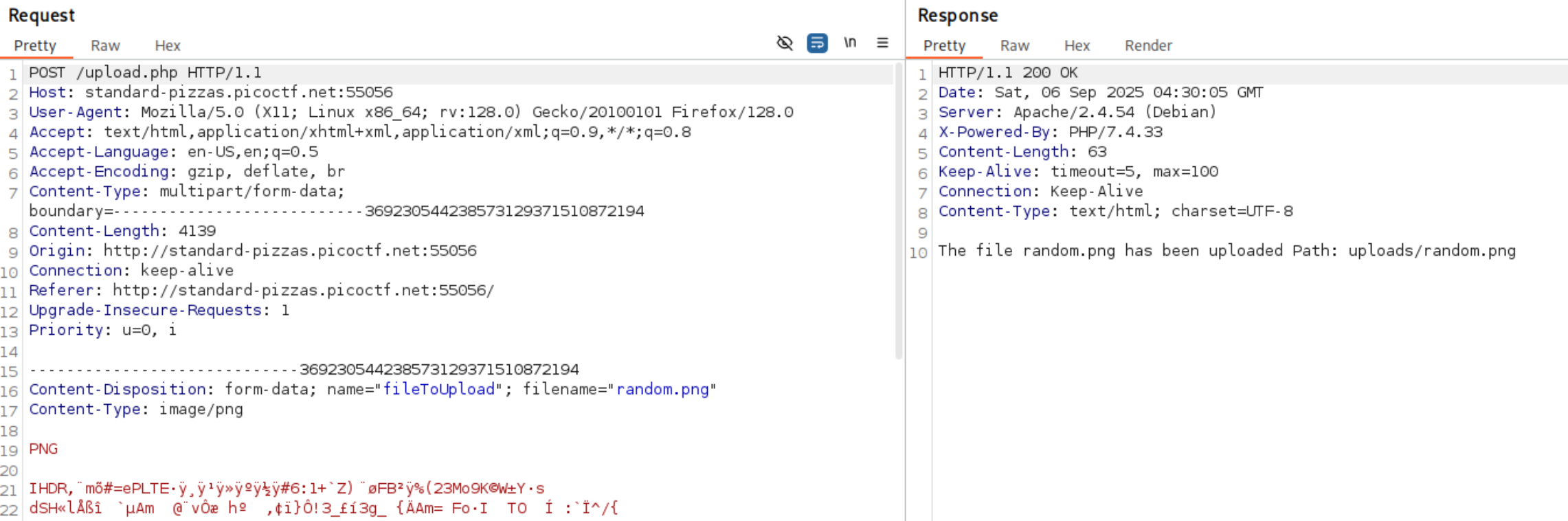
Task: Click the Host header line in request
Action: (x=211, y=92)
